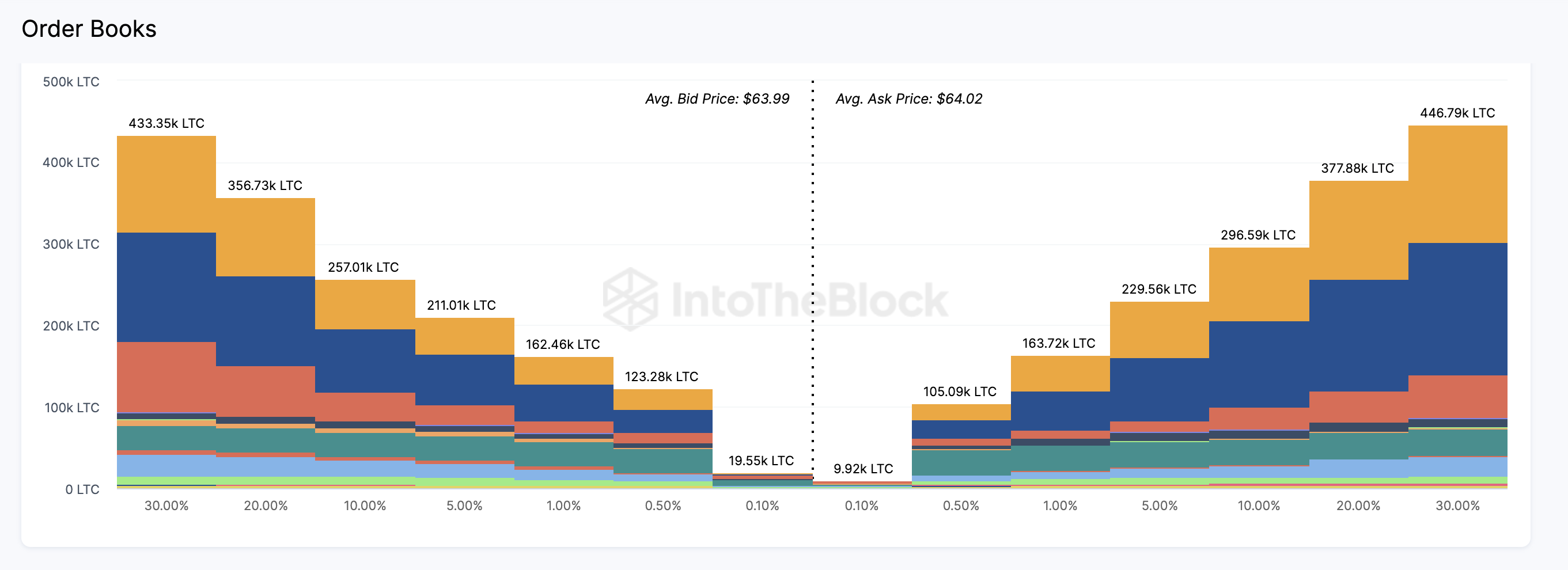Image resolution: width=1568 pixels, height=570 pixels.
Task: Click the Order Books heading
Action: (89, 29)
